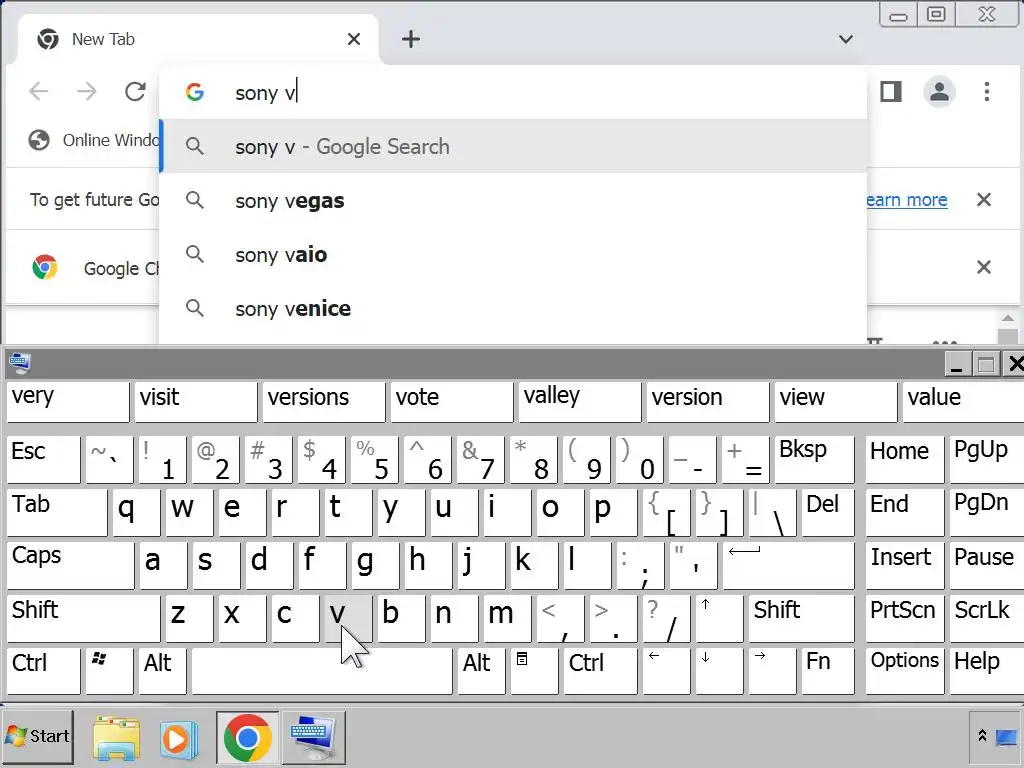Choose the 'sony vaio' suggestion
This screenshot has height=768, width=1024.
(513, 255)
